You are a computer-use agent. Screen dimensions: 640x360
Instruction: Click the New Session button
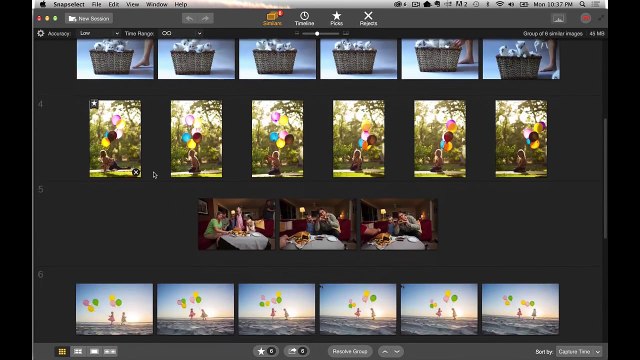pyautogui.click(x=89, y=18)
